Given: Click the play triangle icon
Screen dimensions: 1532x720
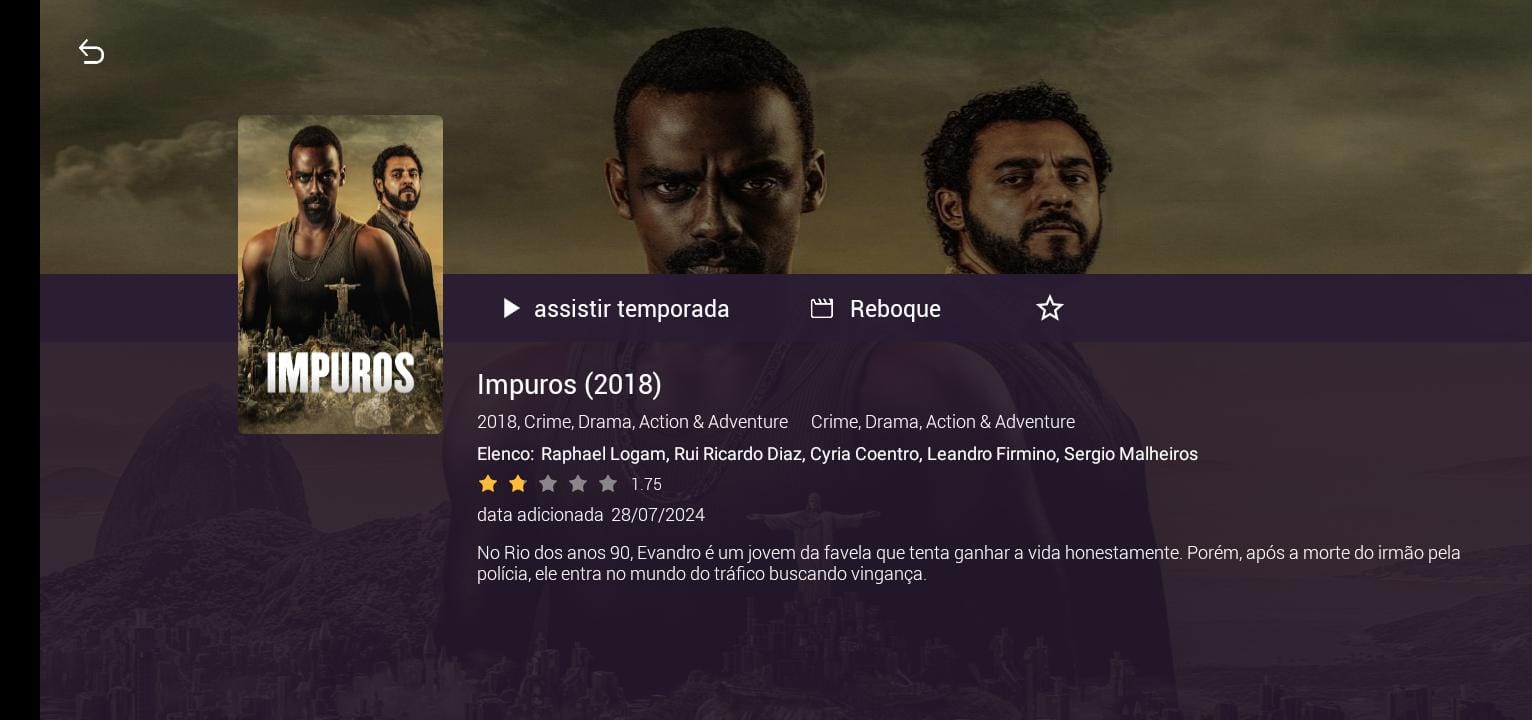Looking at the screenshot, I should click(511, 308).
